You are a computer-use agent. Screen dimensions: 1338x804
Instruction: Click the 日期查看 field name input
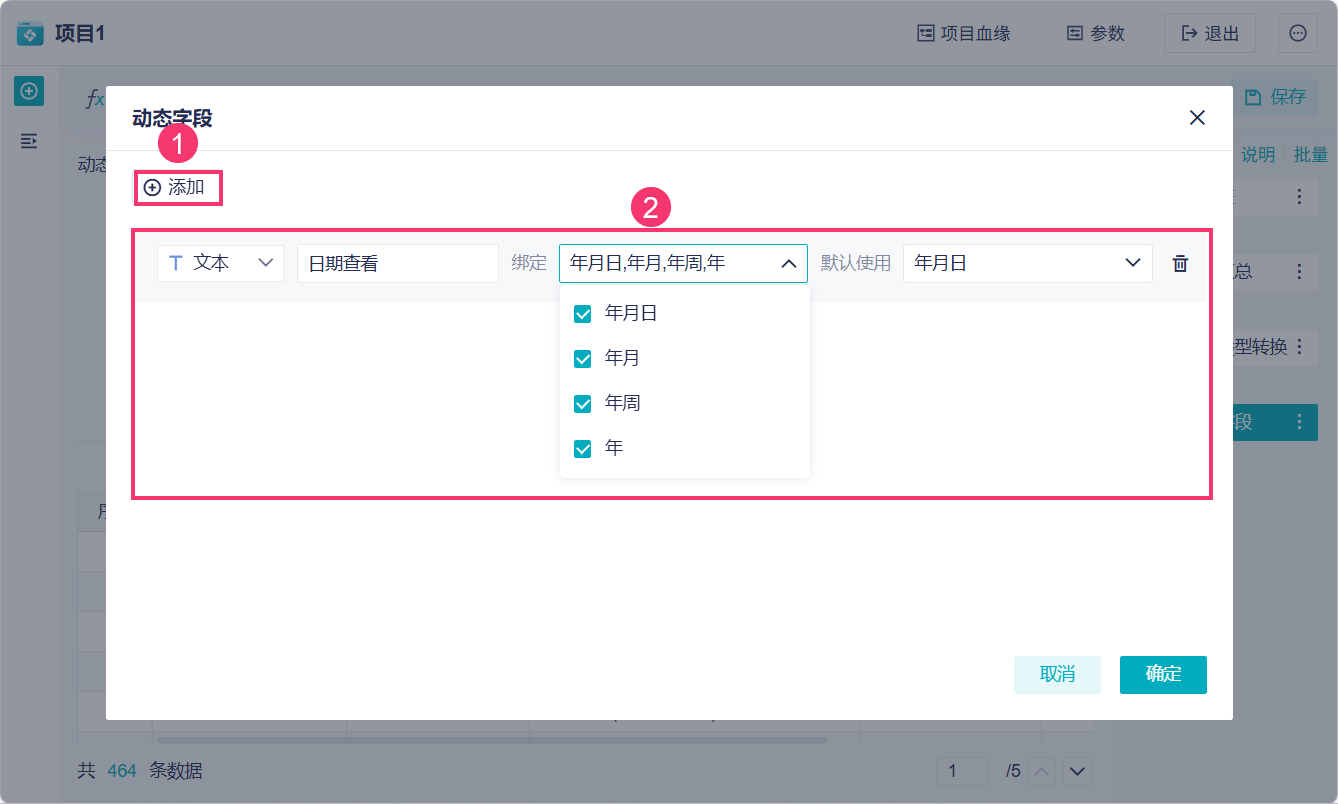pyautogui.click(x=398, y=263)
